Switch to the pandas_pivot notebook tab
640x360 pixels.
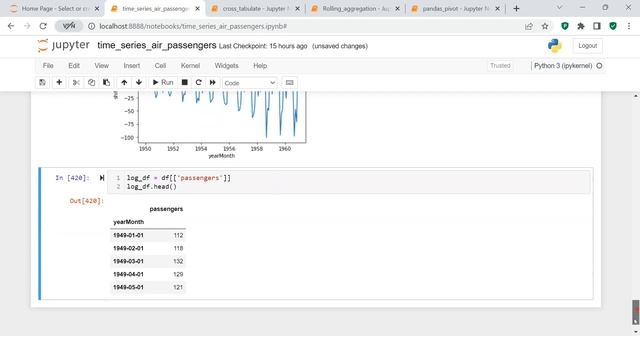coord(455,9)
